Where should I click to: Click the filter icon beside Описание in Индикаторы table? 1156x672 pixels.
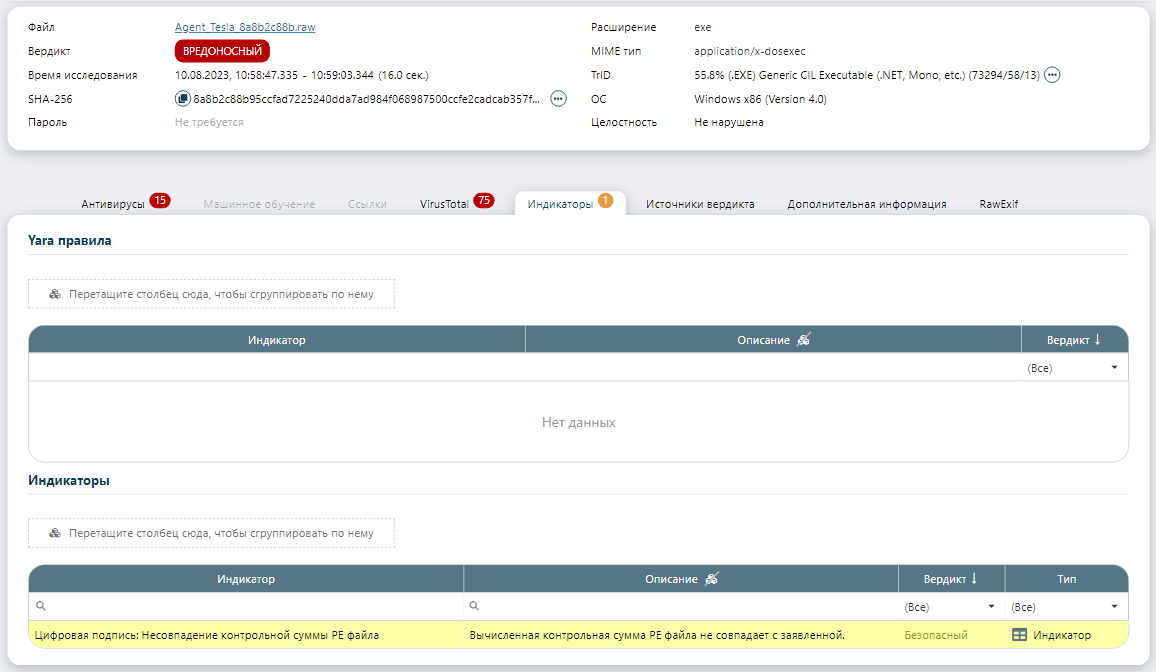pos(711,579)
